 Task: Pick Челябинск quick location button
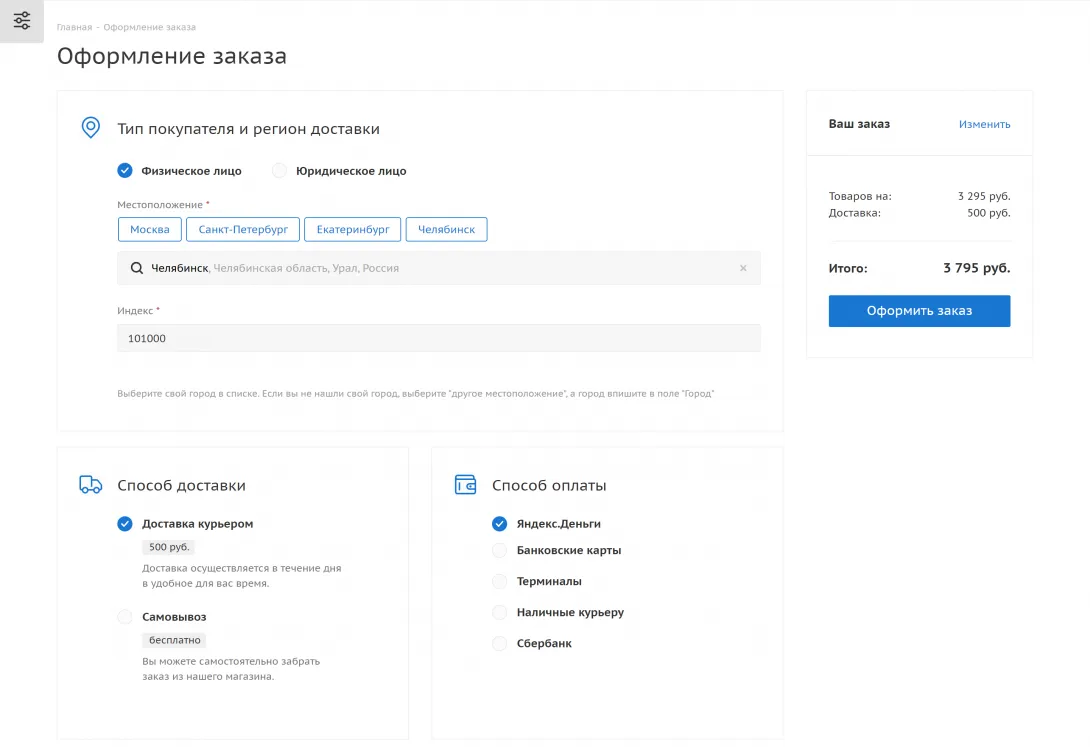(x=446, y=229)
